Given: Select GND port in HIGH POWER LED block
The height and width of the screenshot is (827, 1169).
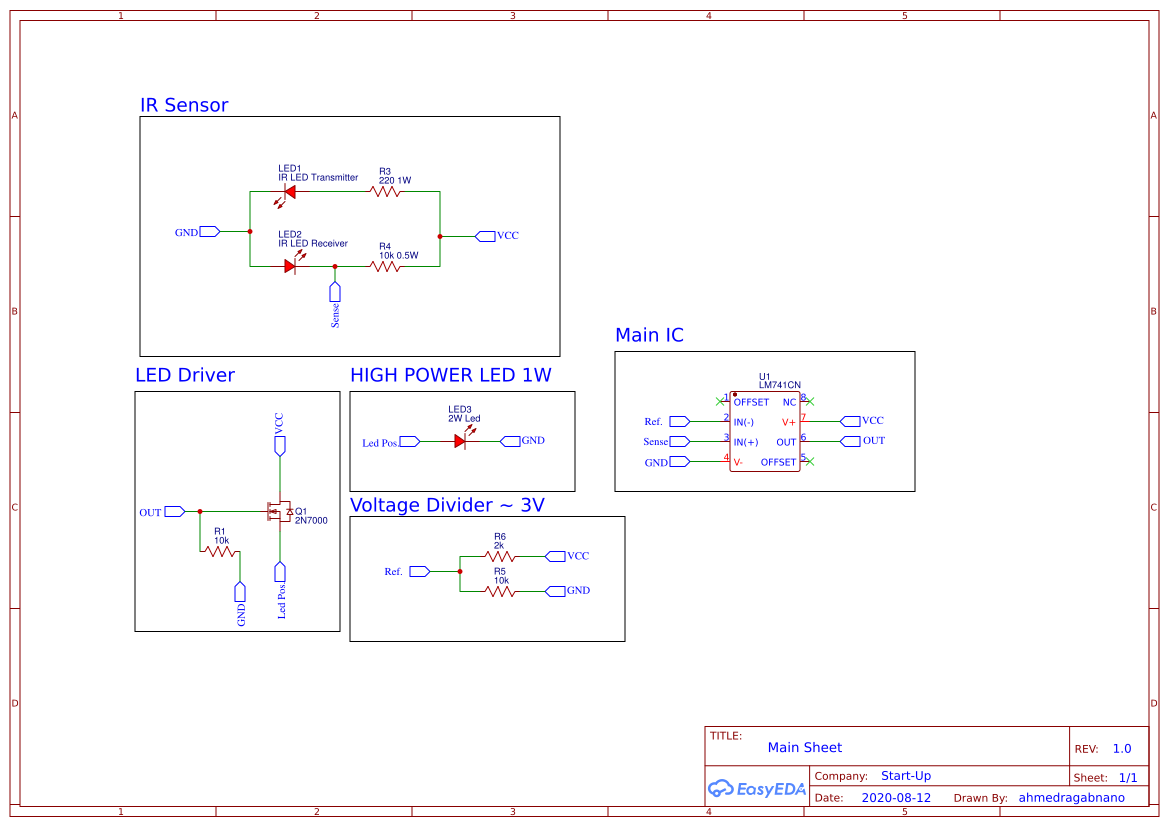Looking at the screenshot, I should pyautogui.click(x=510, y=442).
